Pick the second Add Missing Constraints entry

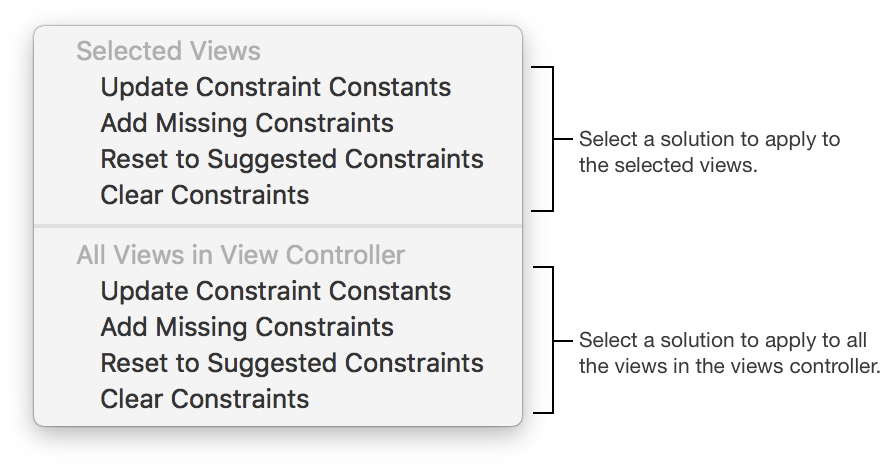247,327
